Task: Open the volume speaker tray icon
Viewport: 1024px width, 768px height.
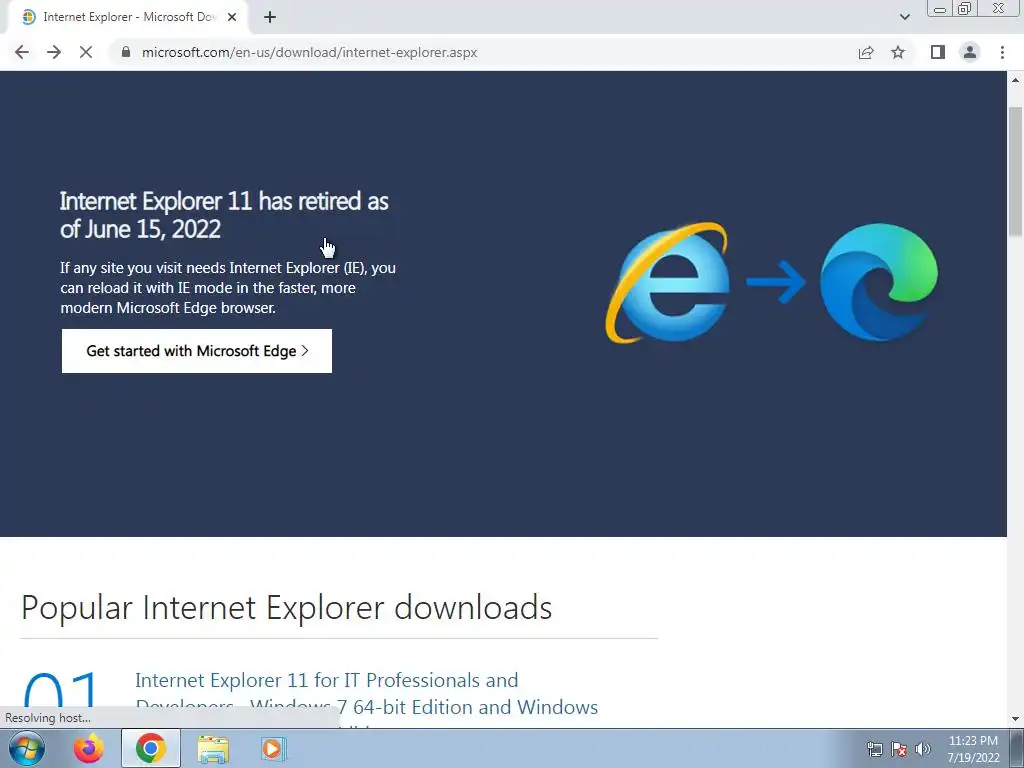Action: pos(923,749)
